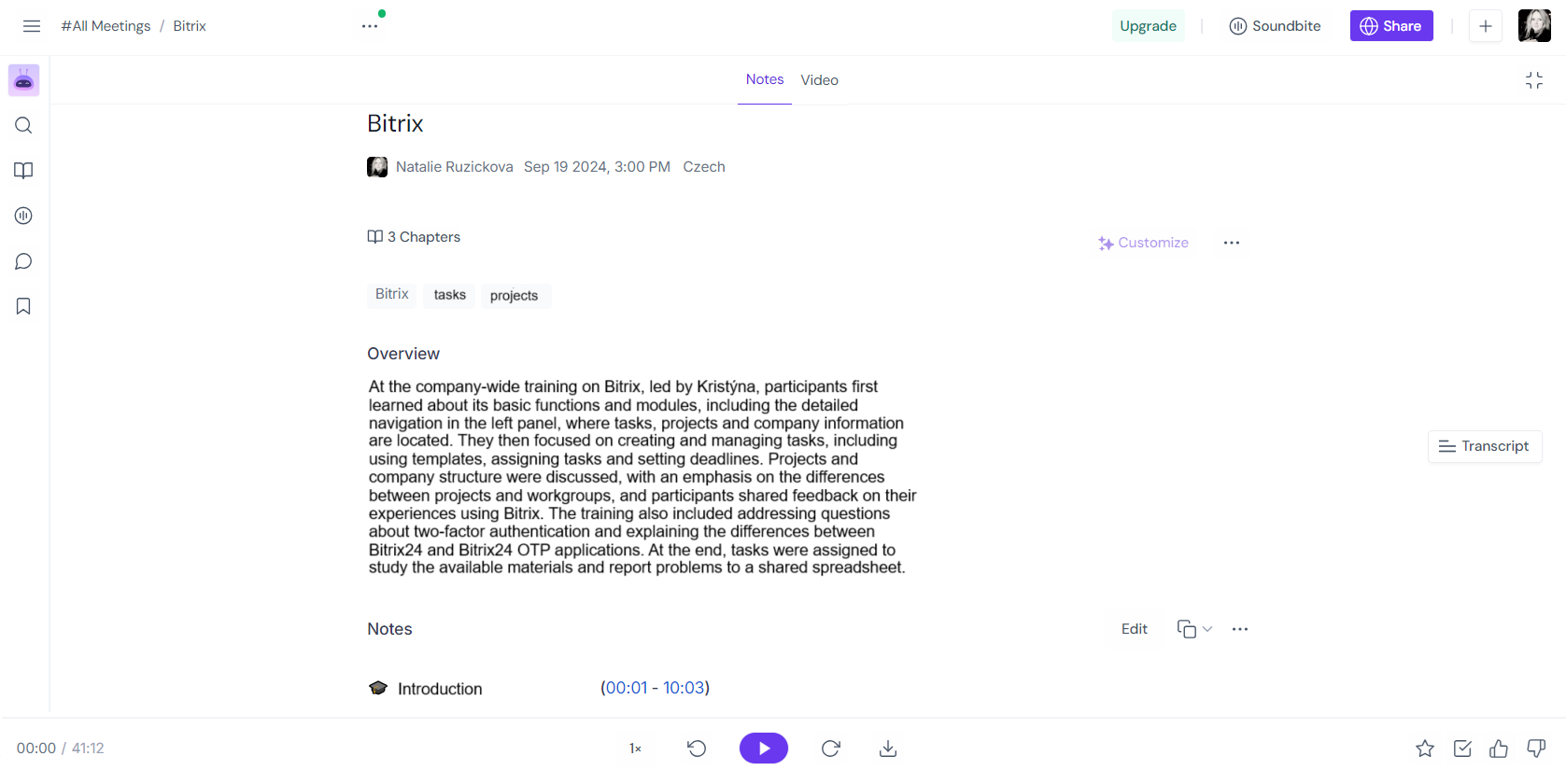Viewport: 1566px width, 784px height.
Task: Click the Introduction graduation cap icon
Action: pyautogui.click(x=378, y=689)
